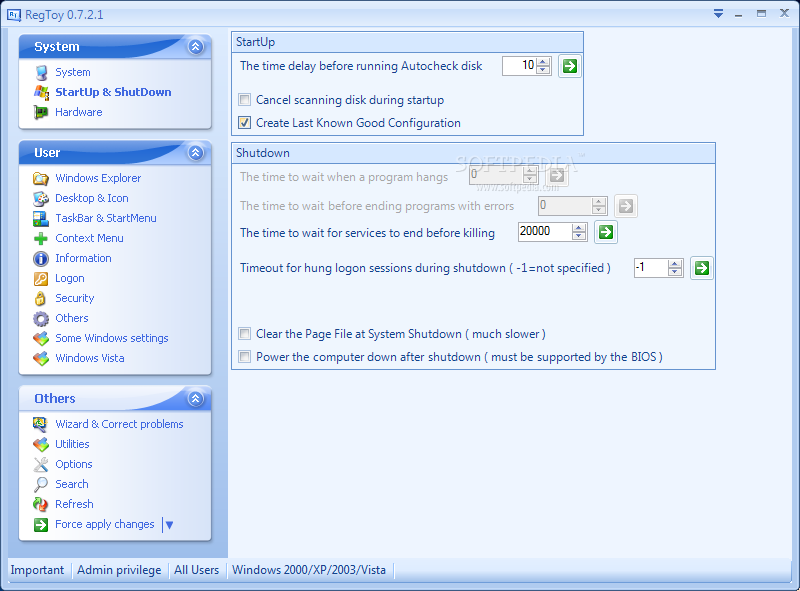Apply the services kill wait time value

(x=606, y=232)
